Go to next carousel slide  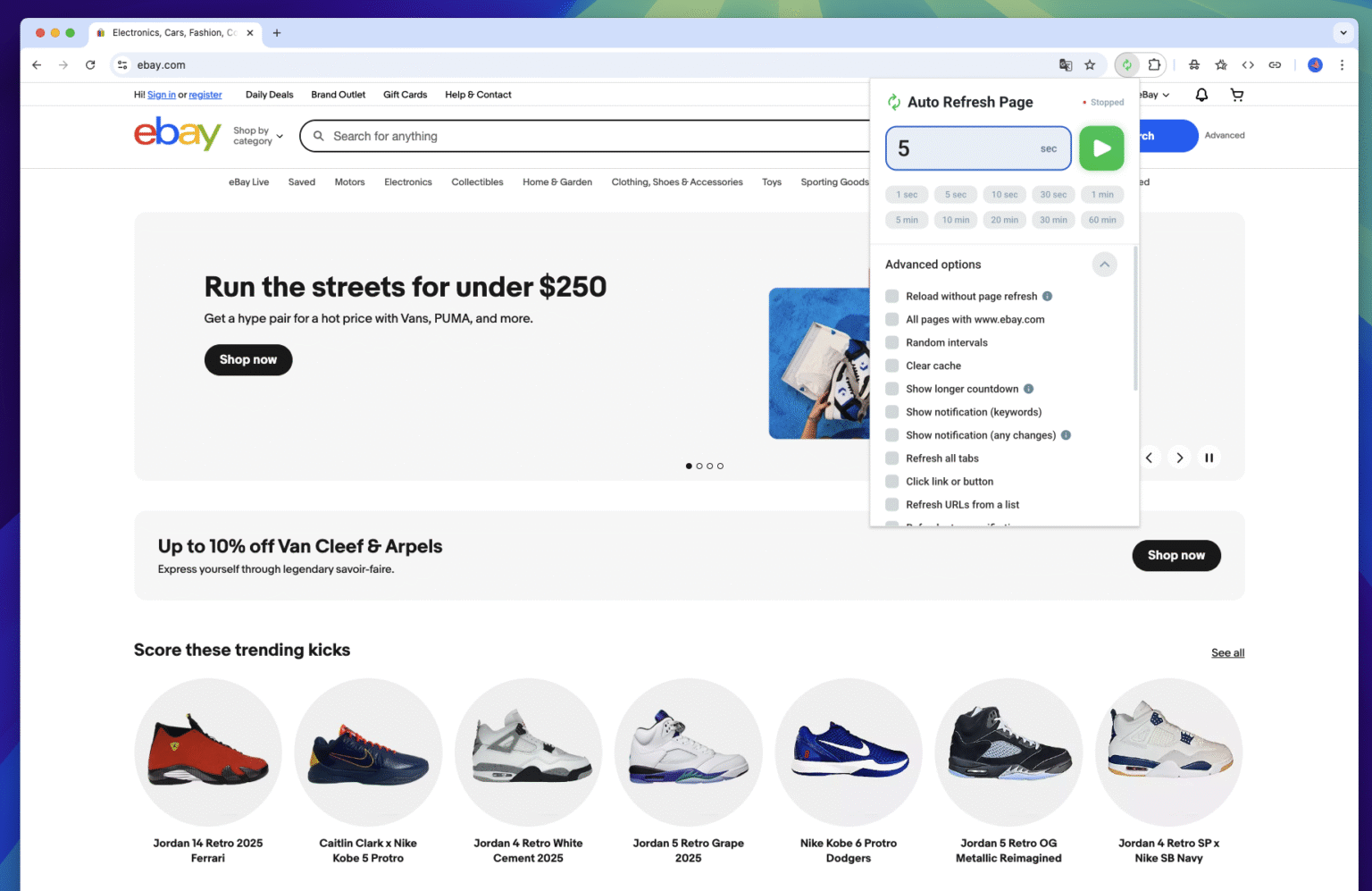pyautogui.click(x=1179, y=458)
